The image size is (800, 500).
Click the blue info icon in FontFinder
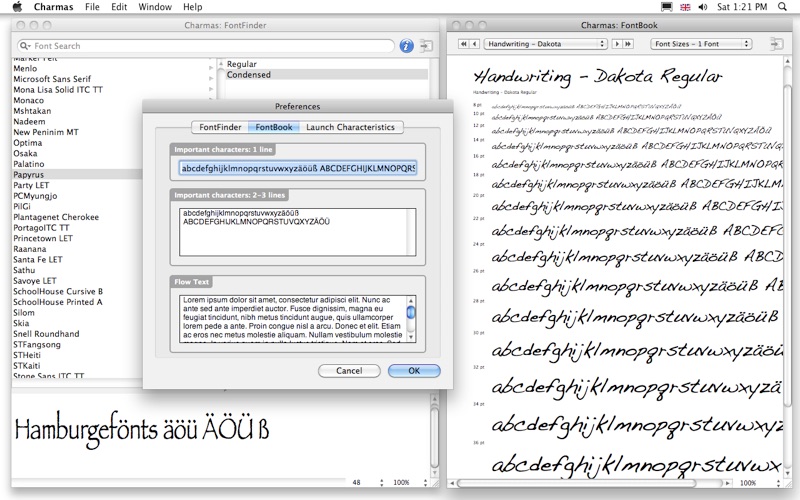(406, 46)
